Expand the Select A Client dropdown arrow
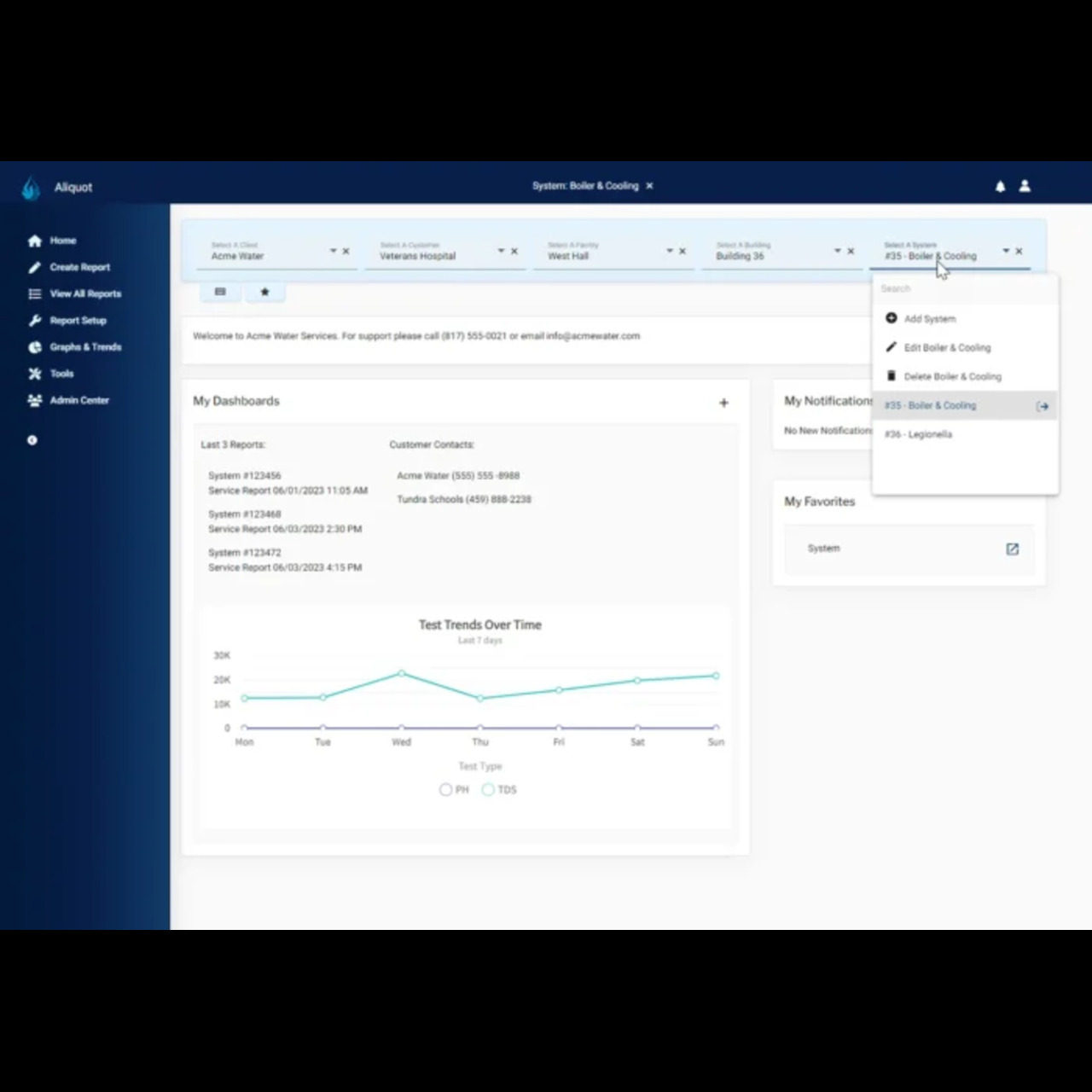The height and width of the screenshot is (1092, 1092). (333, 251)
